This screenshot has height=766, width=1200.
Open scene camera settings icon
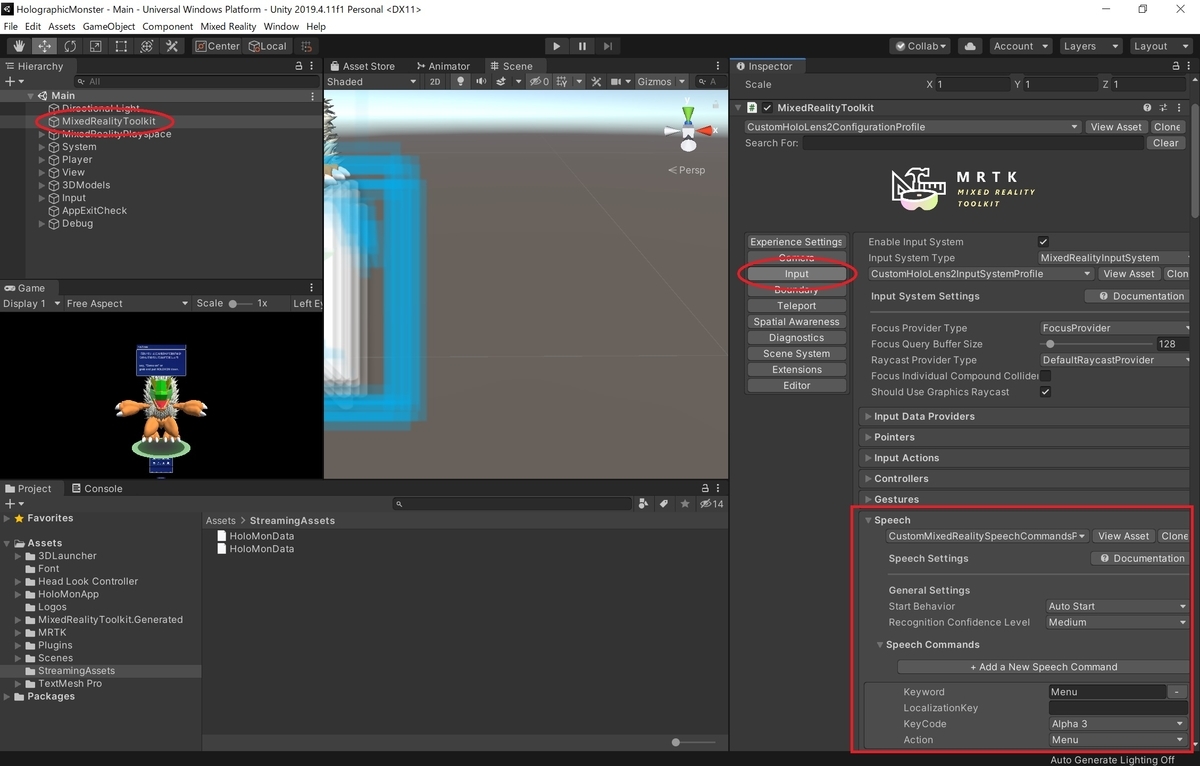(618, 82)
